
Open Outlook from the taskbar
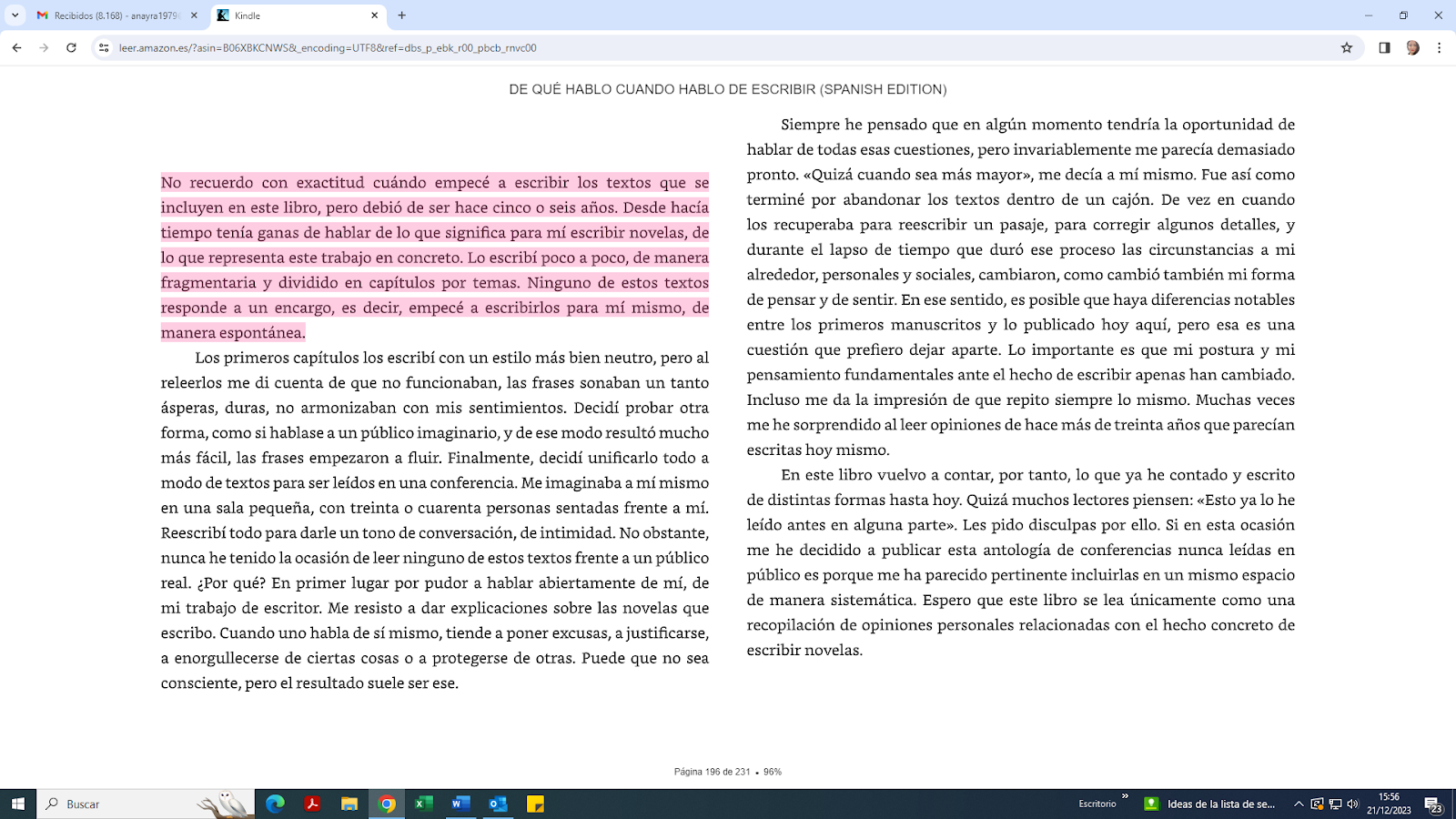tap(498, 804)
